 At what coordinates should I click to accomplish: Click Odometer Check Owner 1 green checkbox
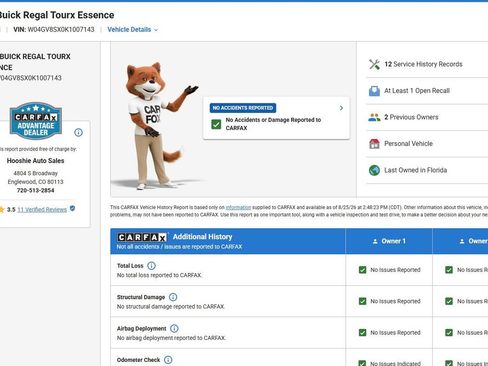coord(362,363)
